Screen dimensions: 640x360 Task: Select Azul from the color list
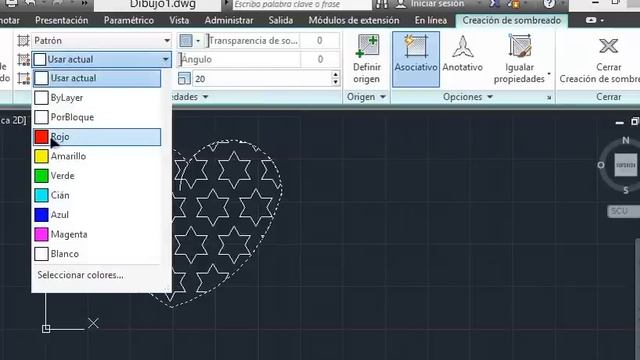coord(97,215)
